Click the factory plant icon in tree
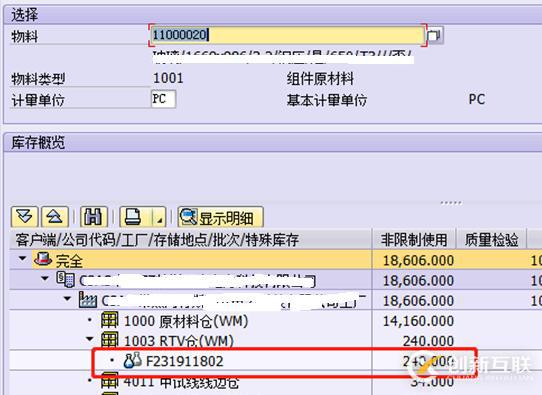Image resolution: width=542 pixels, height=395 pixels. 88,300
